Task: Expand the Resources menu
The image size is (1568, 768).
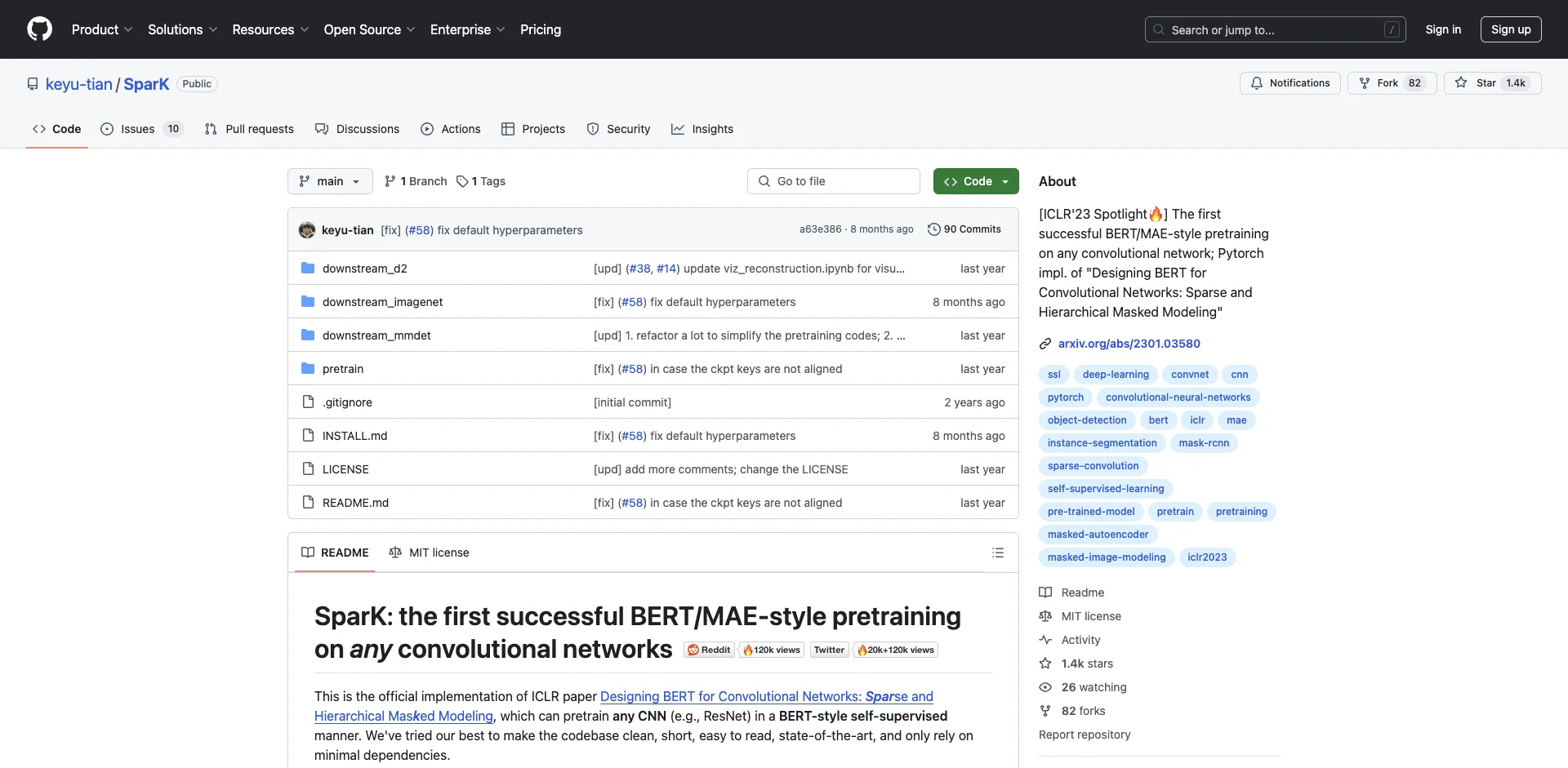Action: tap(270, 29)
